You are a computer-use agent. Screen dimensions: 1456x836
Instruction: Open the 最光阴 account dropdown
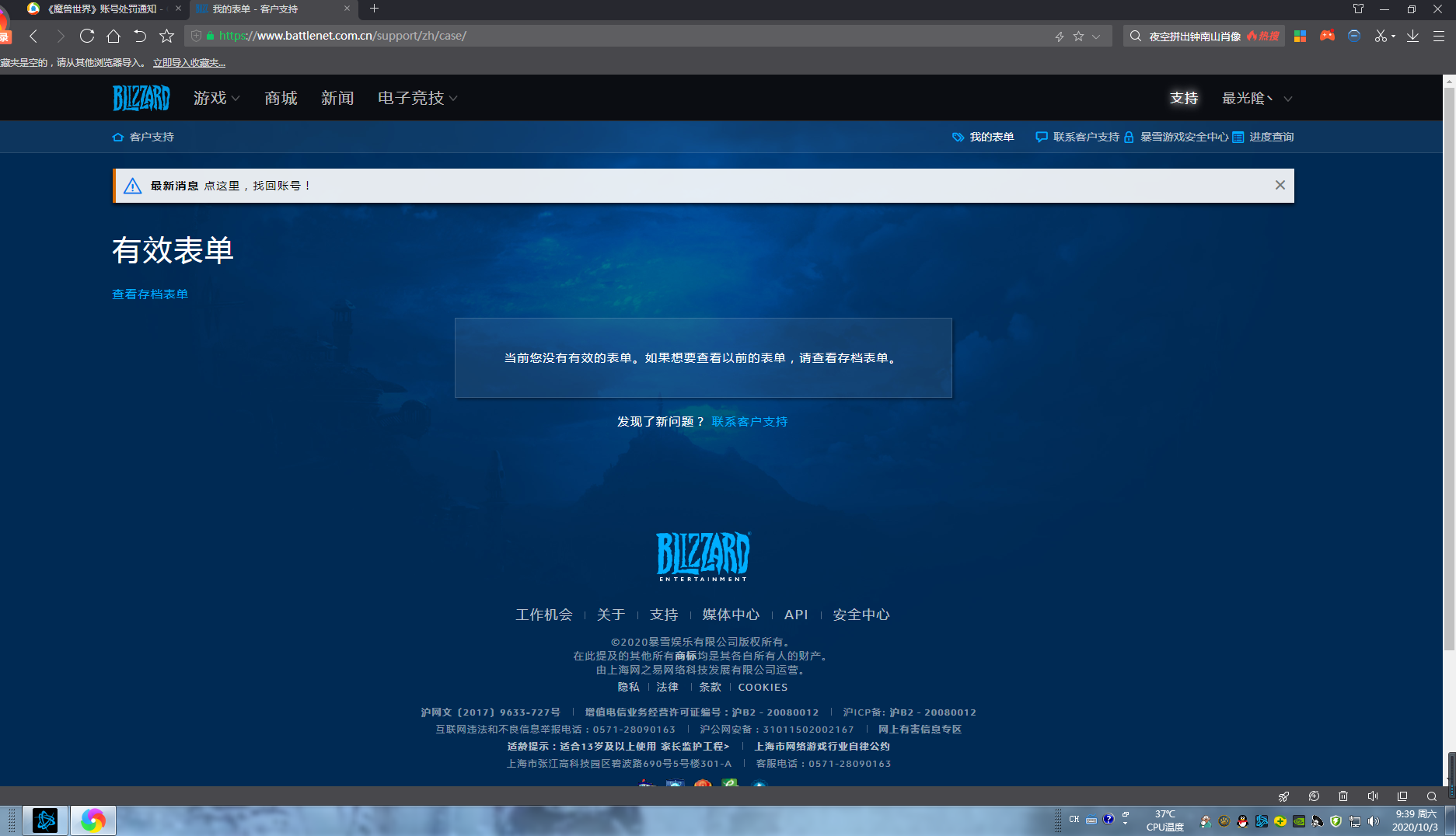coord(1257,98)
